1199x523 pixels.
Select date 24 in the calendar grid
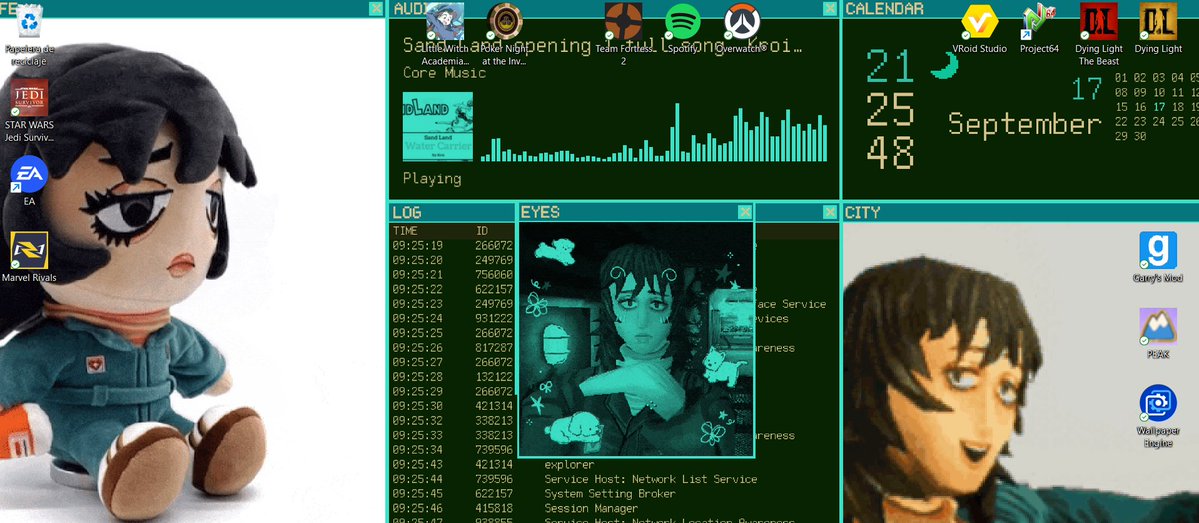coord(1158,122)
